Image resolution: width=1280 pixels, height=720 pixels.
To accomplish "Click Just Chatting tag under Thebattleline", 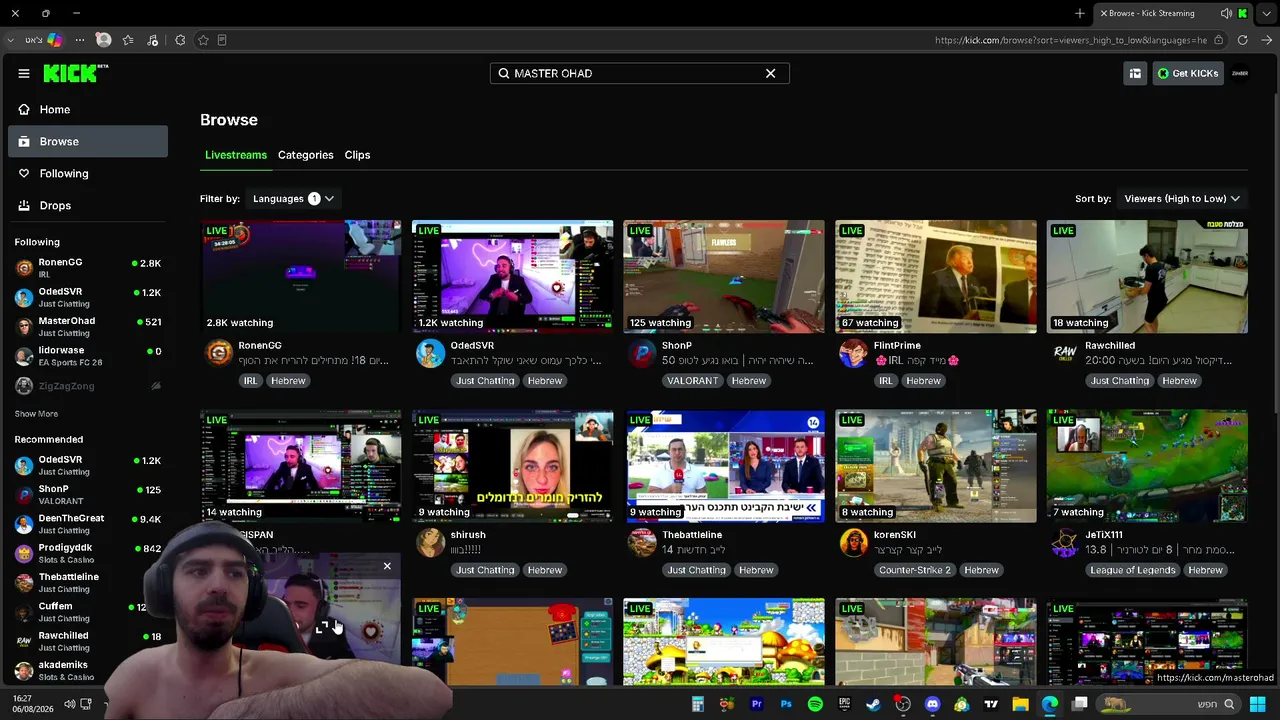I will pos(697,570).
